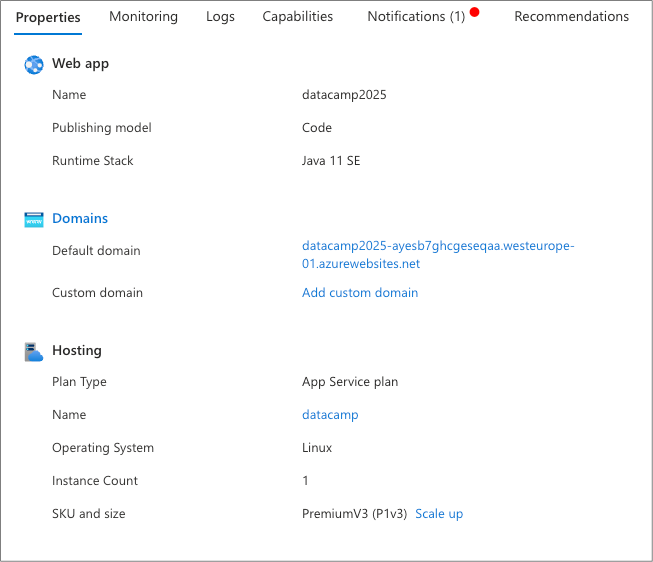Click the Hosting server cloud icon
Viewport: 653px width, 562px height.
(x=34, y=352)
